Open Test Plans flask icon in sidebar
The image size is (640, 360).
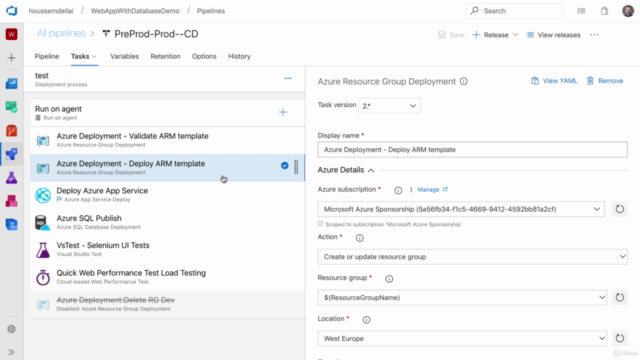pyautogui.click(x=11, y=178)
